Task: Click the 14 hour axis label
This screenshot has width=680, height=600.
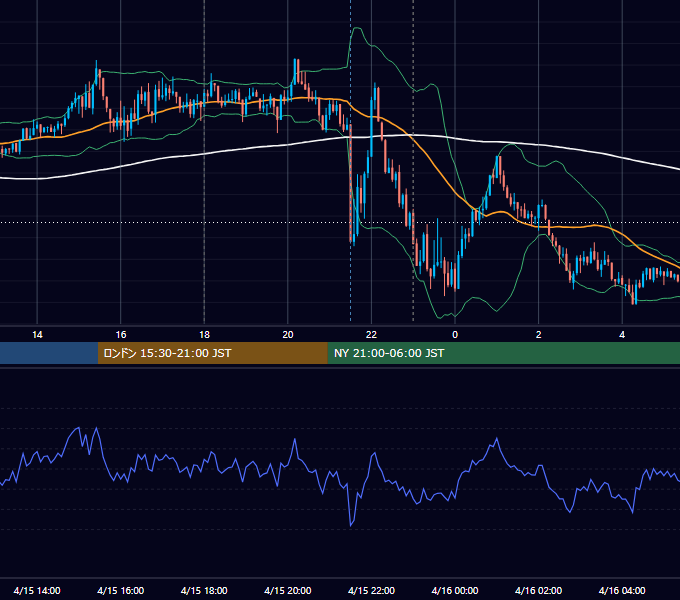Action: 37,335
